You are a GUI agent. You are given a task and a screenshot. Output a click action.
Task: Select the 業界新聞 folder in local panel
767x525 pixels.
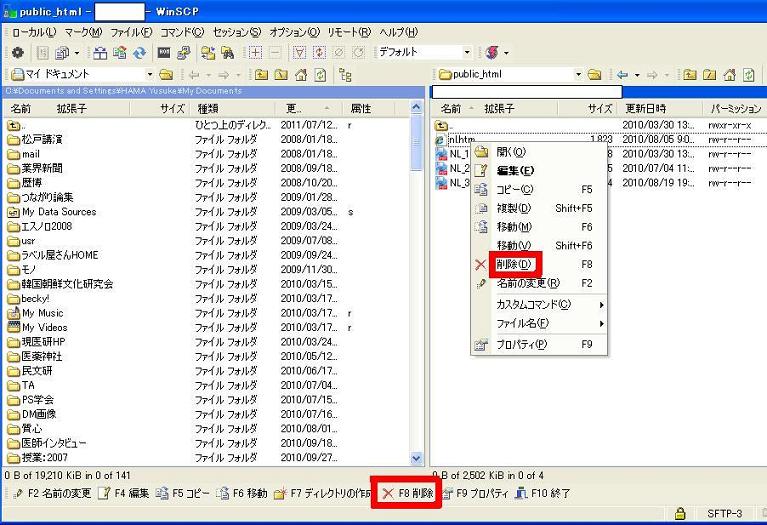click(x=42, y=168)
